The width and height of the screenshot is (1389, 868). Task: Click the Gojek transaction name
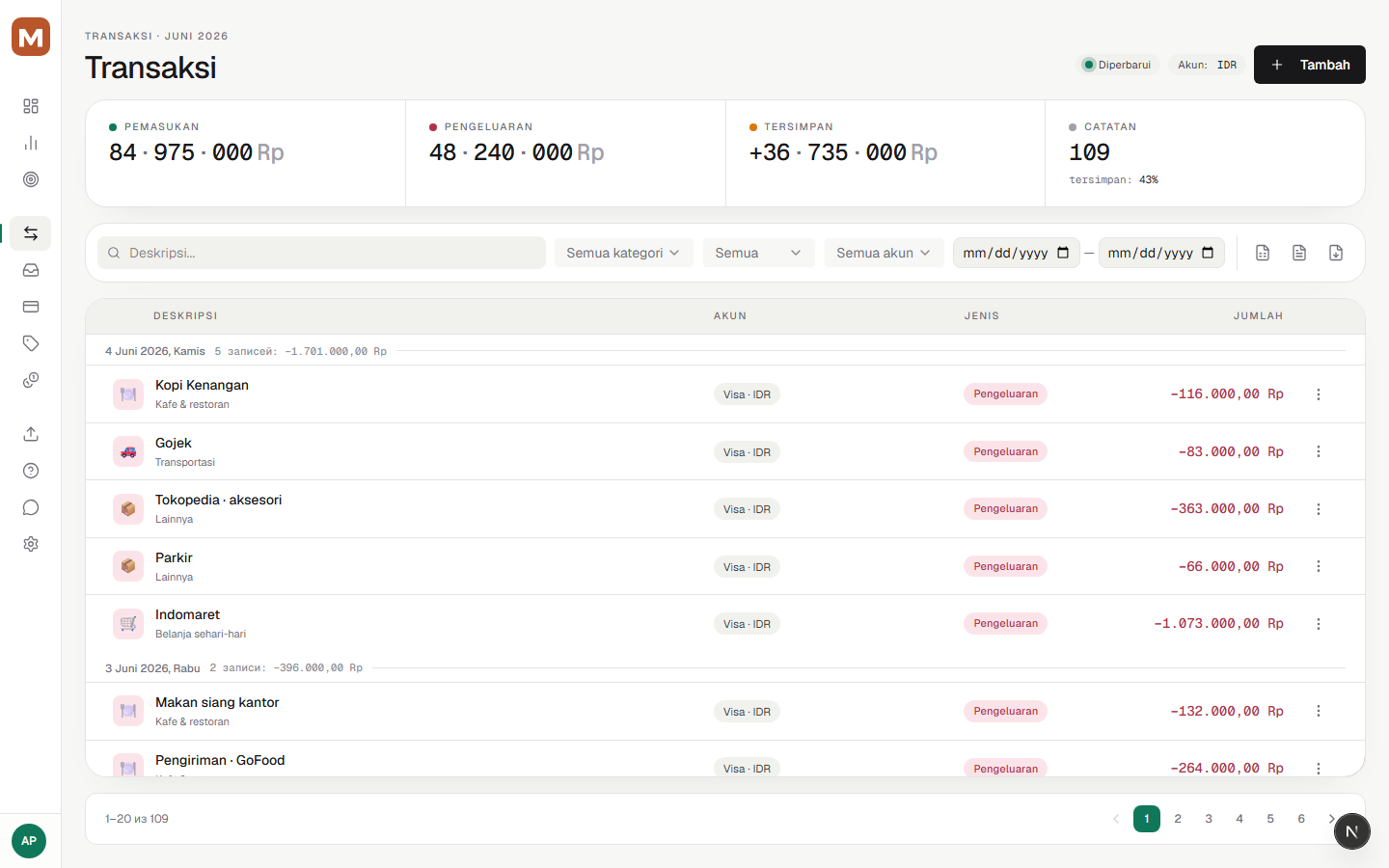pyautogui.click(x=174, y=443)
